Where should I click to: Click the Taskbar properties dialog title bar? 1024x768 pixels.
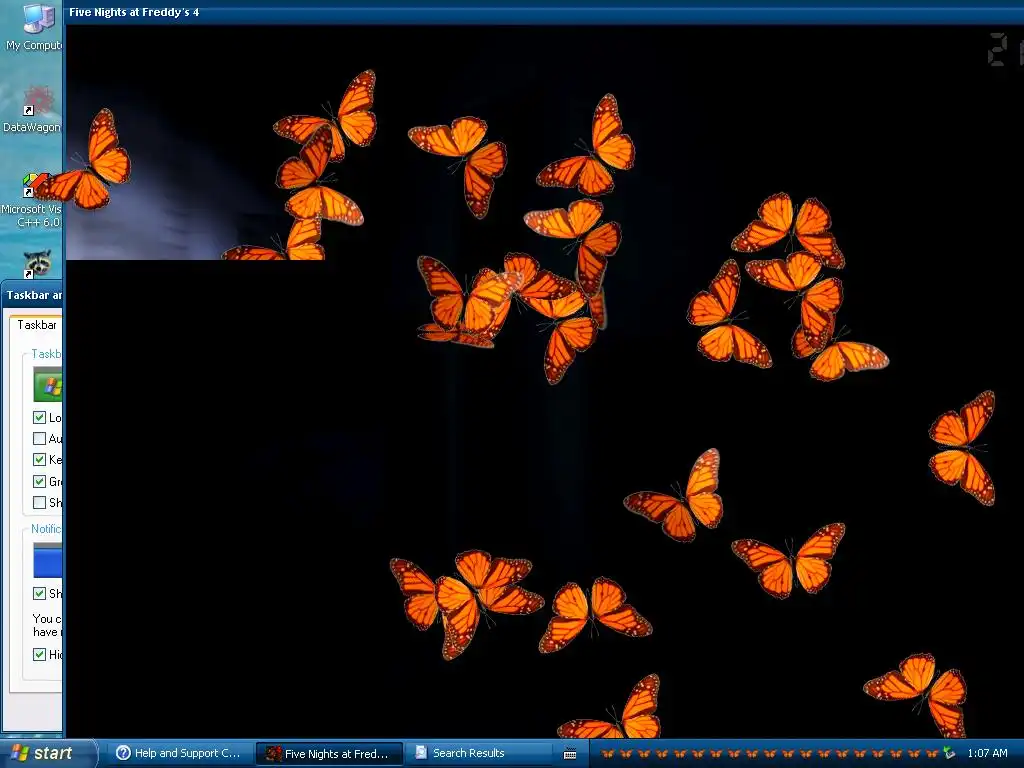(33, 295)
